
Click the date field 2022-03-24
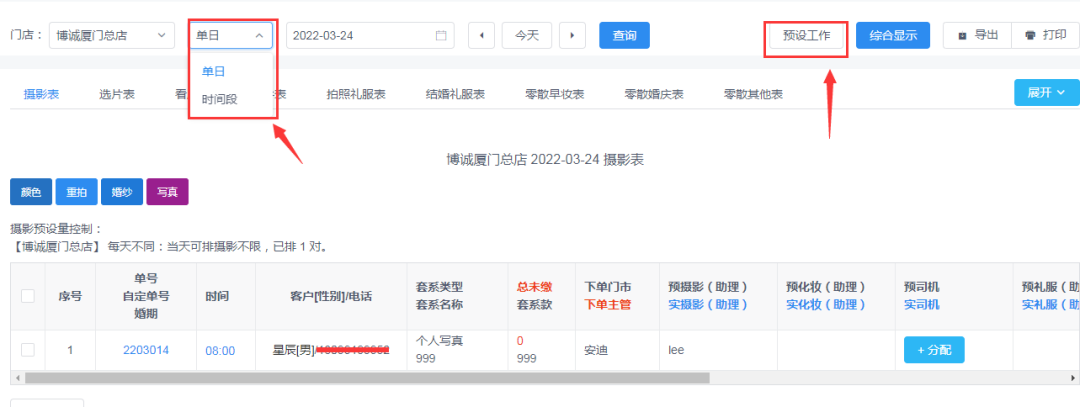click(371, 36)
